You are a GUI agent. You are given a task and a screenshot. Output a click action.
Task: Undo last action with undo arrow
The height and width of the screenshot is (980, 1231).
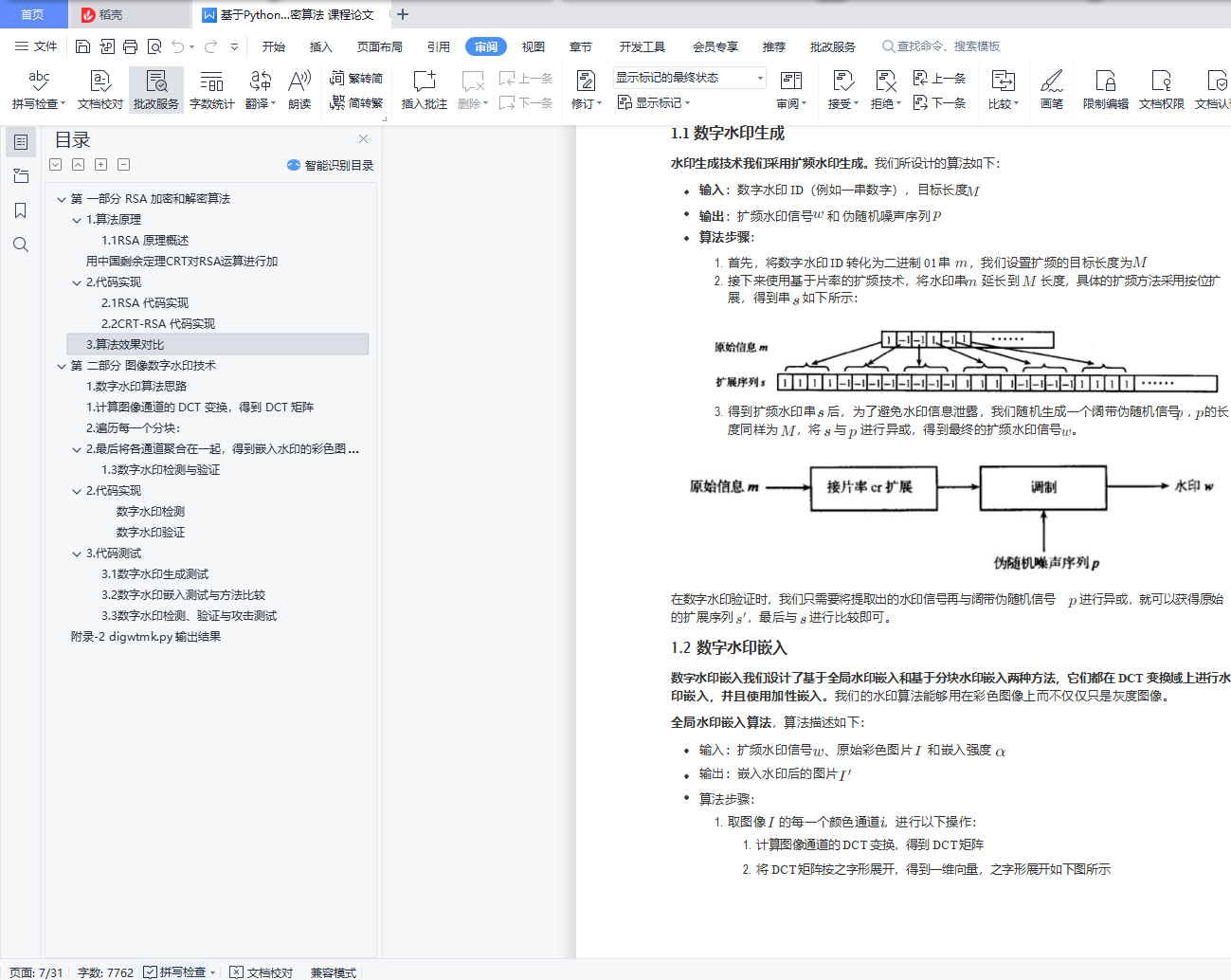pyautogui.click(x=177, y=46)
